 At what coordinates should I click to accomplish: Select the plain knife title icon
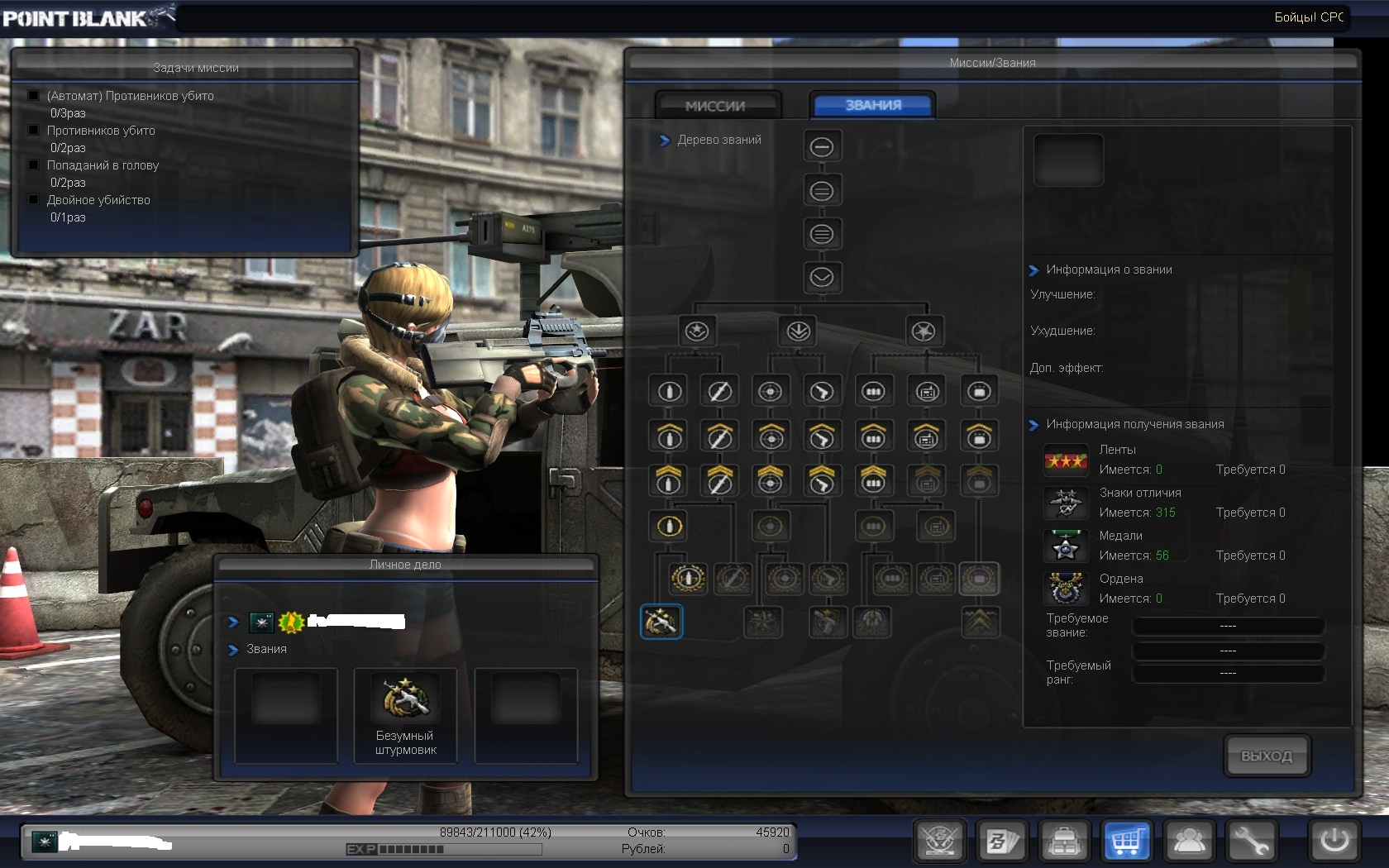pyautogui.click(x=719, y=391)
